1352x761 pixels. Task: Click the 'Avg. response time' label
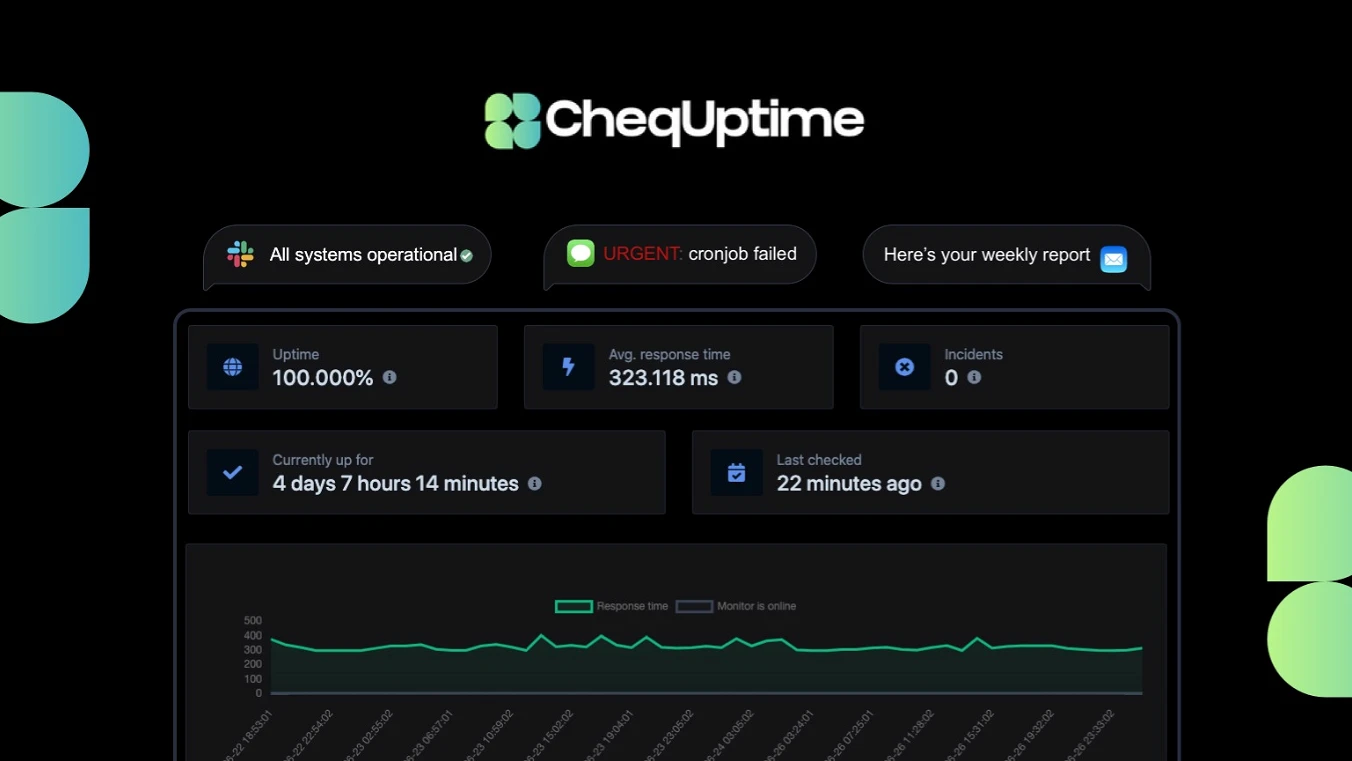[x=670, y=354]
